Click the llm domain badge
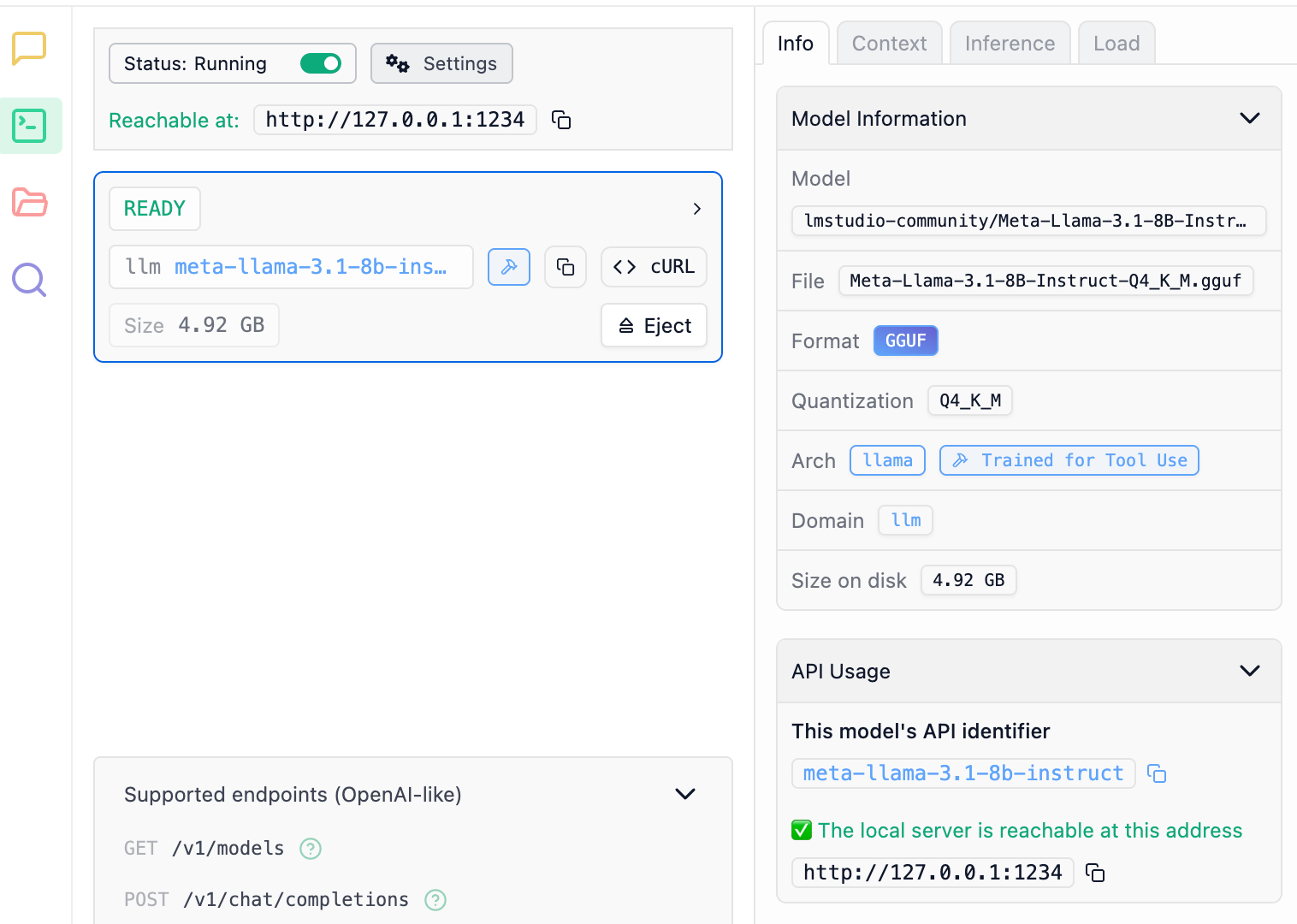Image resolution: width=1297 pixels, height=924 pixels. (x=906, y=520)
